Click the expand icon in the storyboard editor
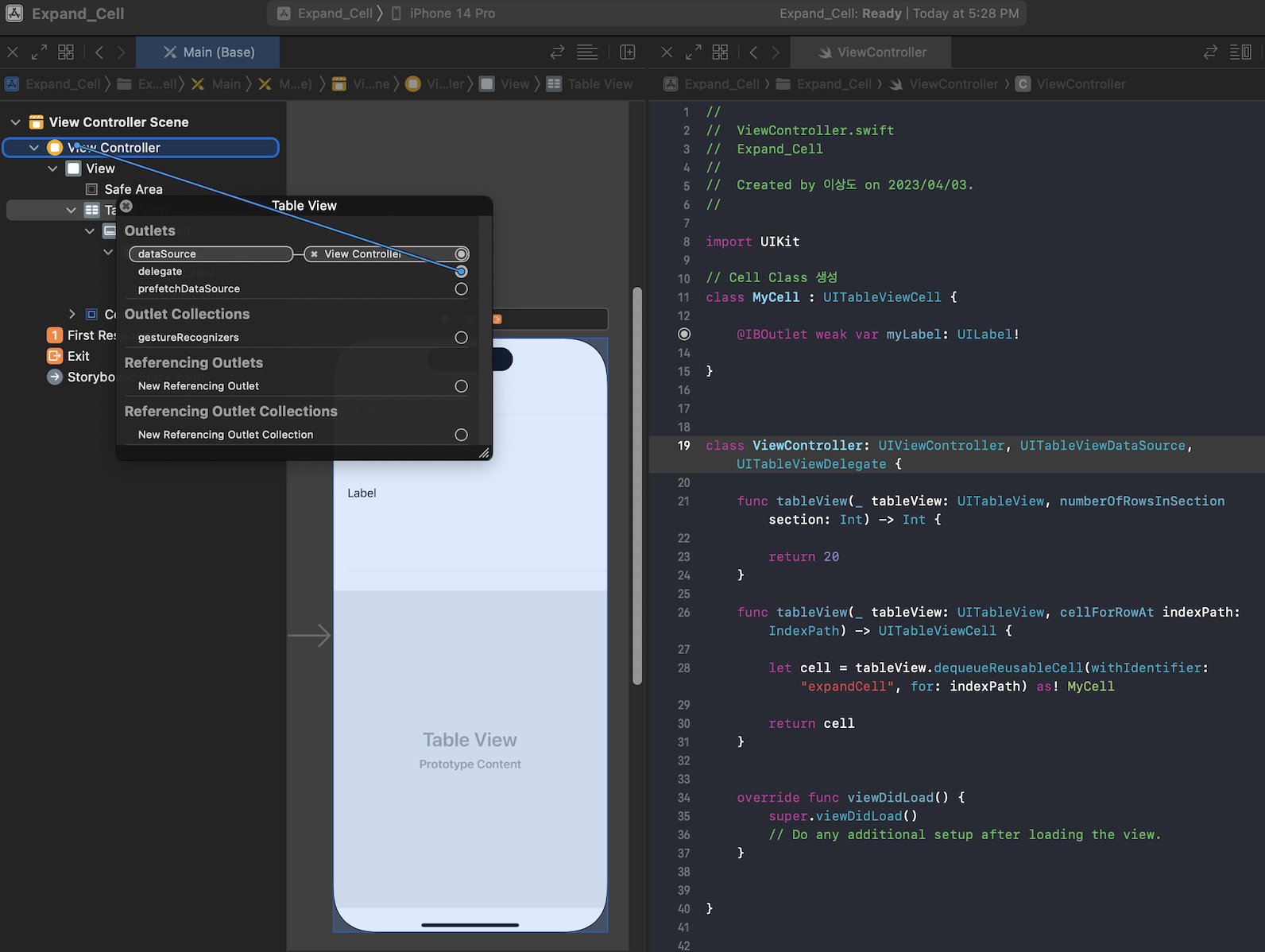This screenshot has height=952, width=1265. click(x=39, y=52)
